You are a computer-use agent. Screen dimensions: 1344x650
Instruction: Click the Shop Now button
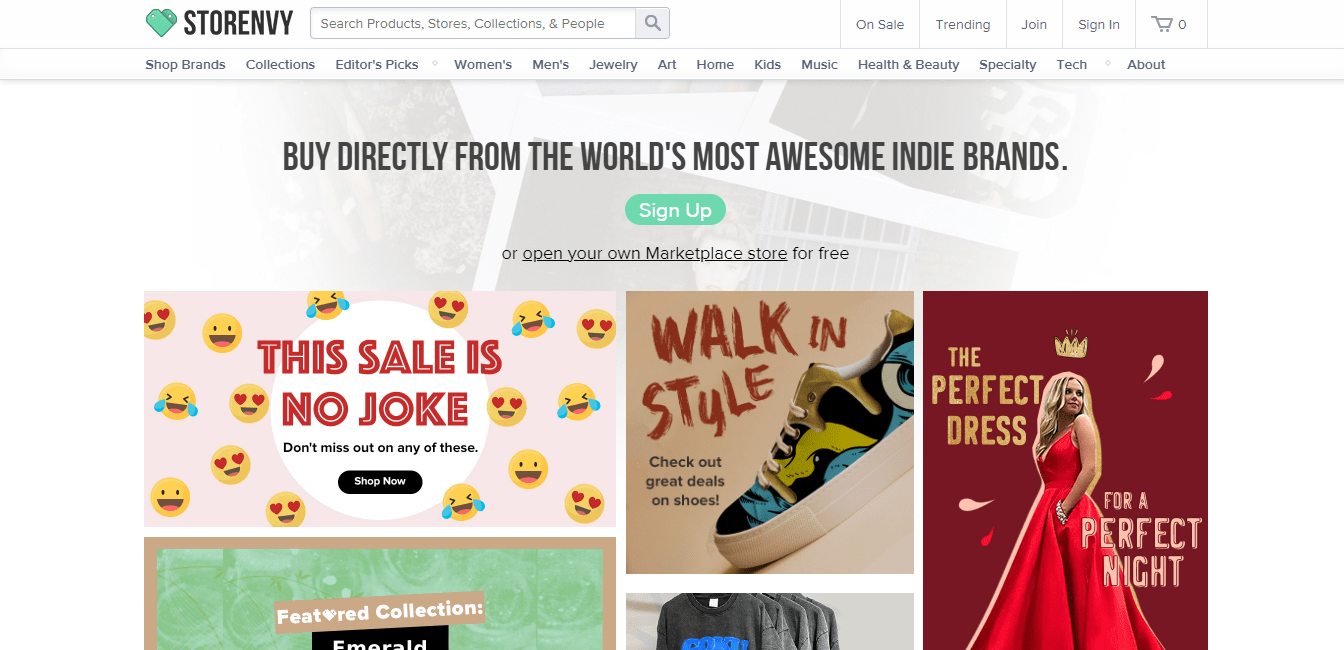[380, 481]
